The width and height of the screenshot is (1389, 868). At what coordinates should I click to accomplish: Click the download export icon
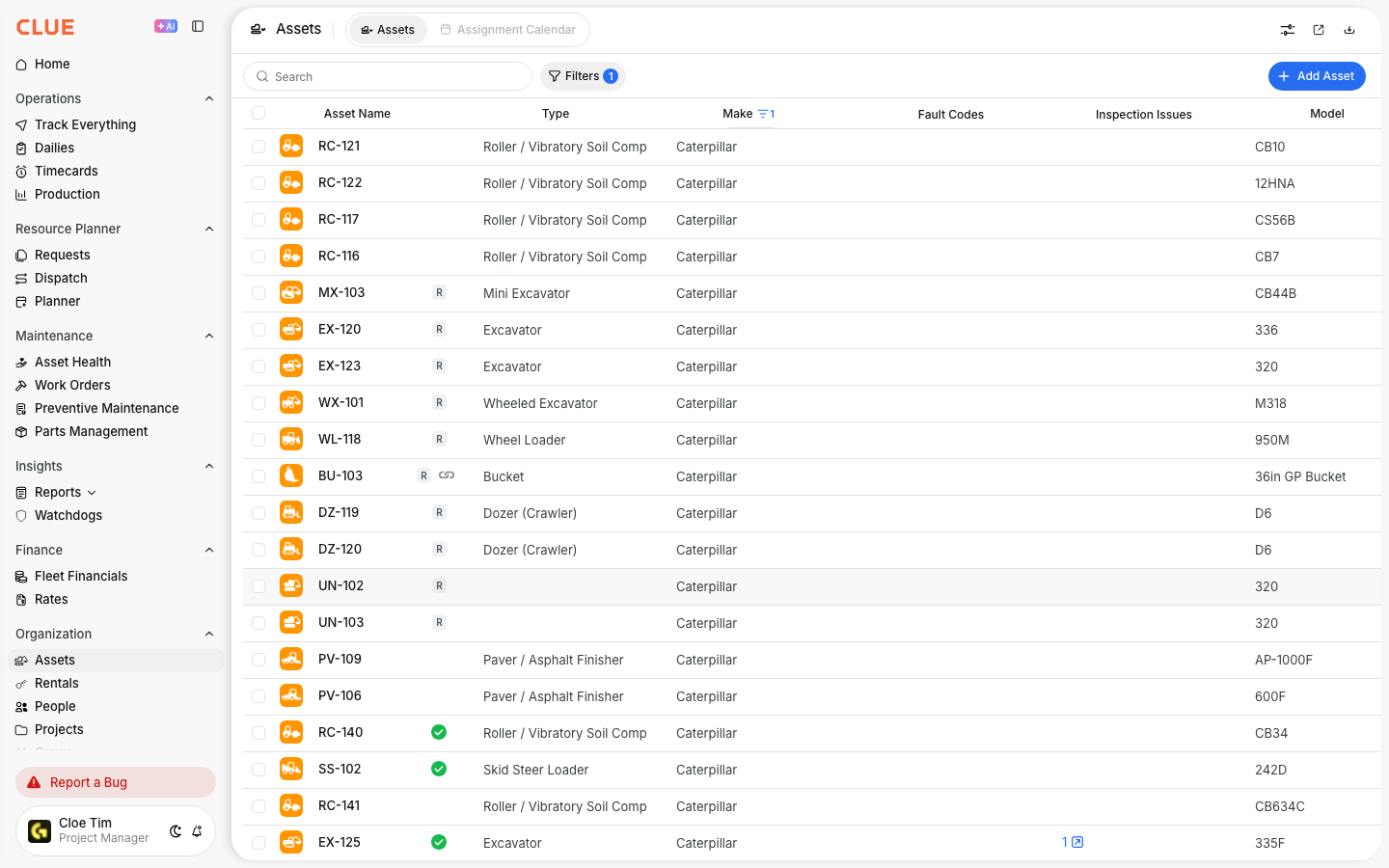pos(1349,30)
